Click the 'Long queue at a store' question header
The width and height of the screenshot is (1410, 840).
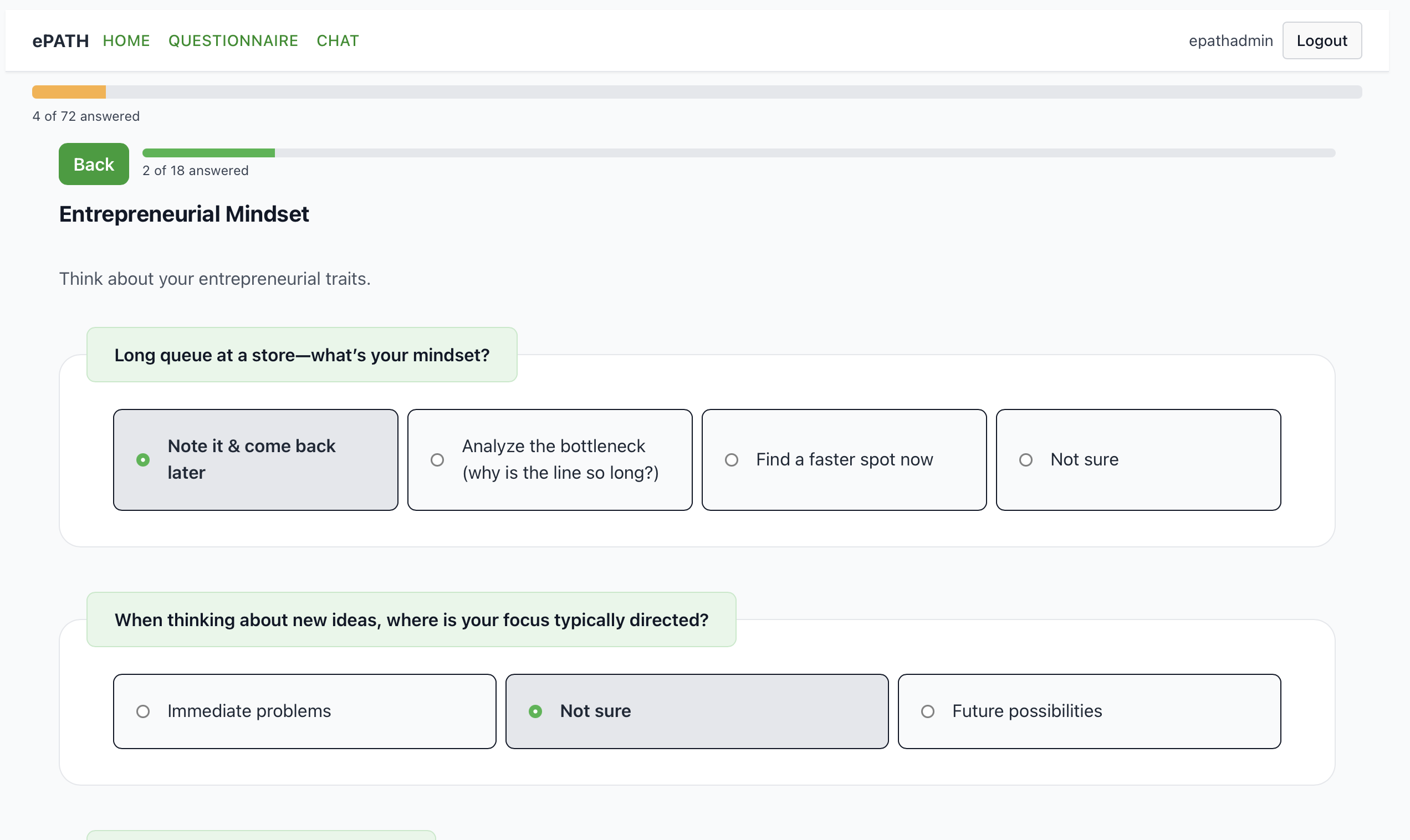(302, 355)
